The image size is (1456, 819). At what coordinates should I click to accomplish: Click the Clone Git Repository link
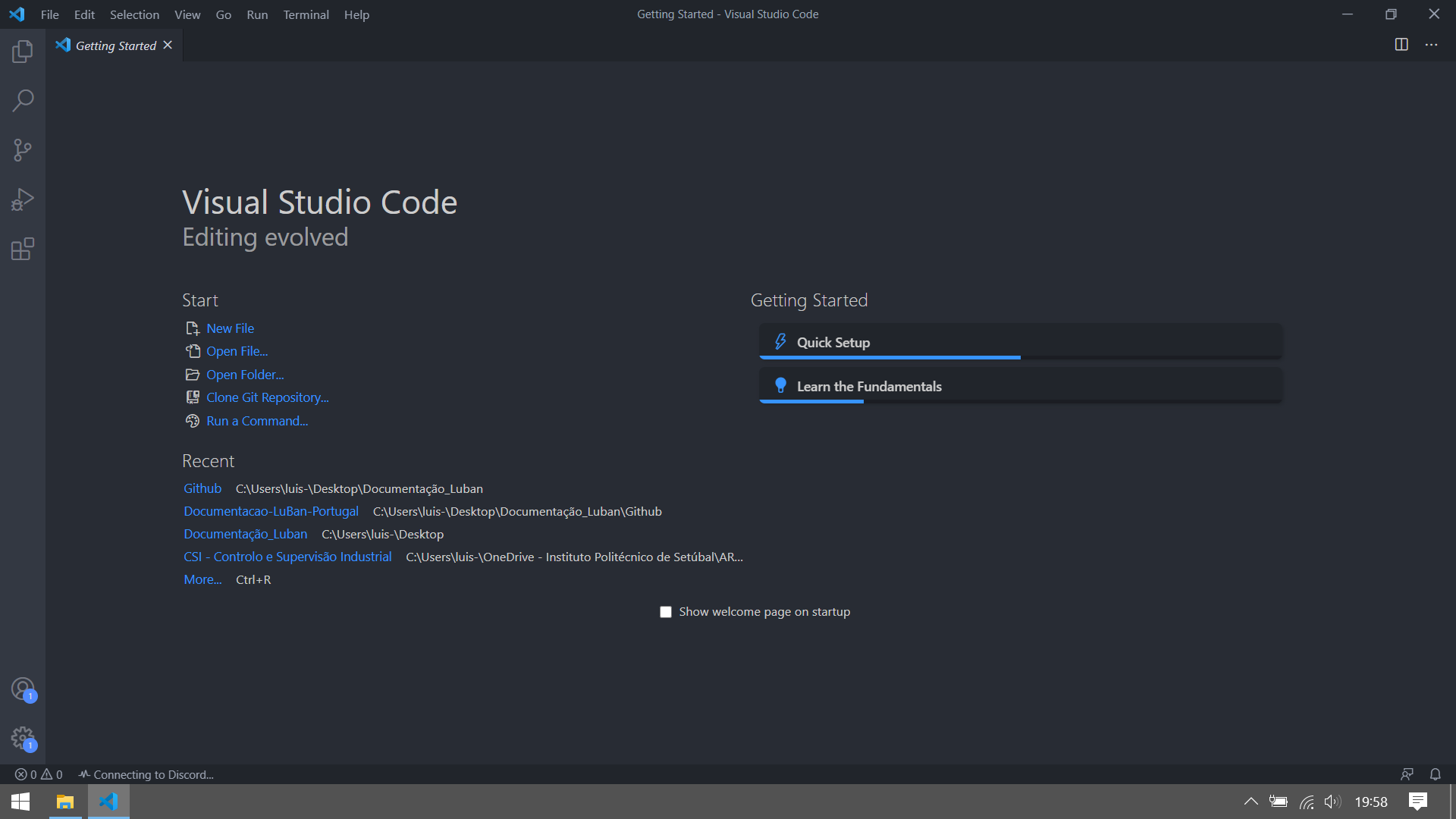pyautogui.click(x=267, y=397)
